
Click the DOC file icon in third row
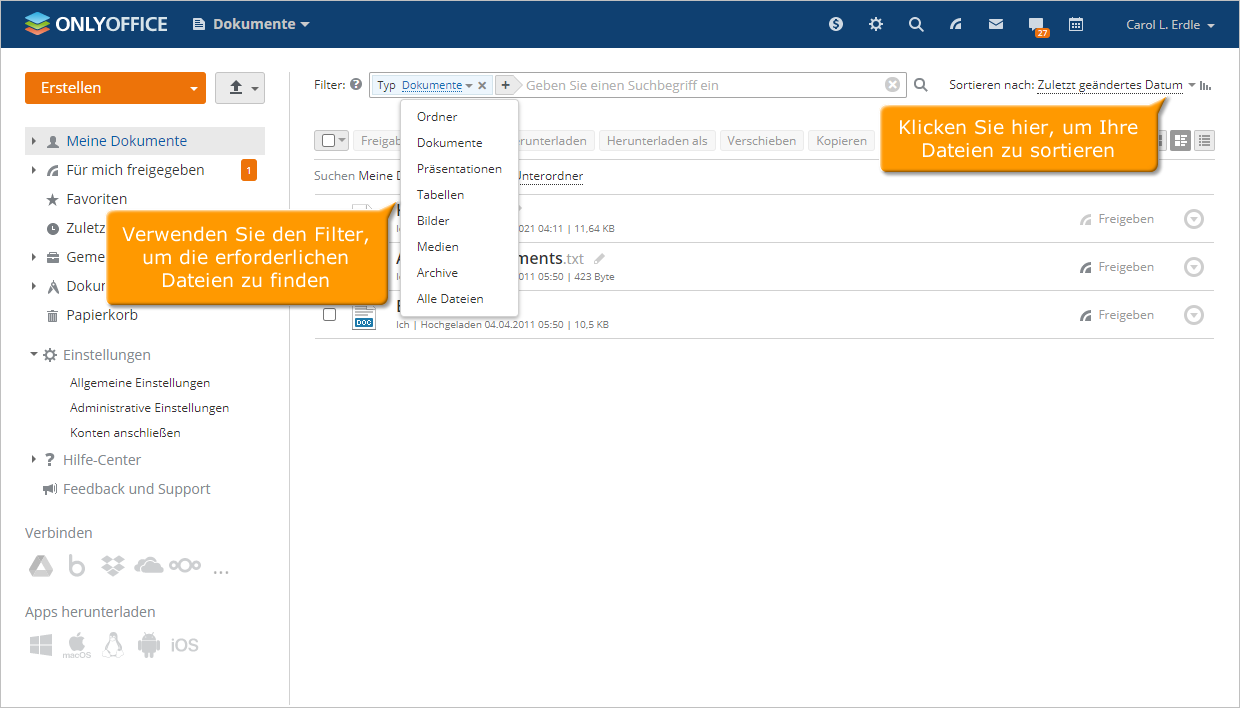(364, 316)
